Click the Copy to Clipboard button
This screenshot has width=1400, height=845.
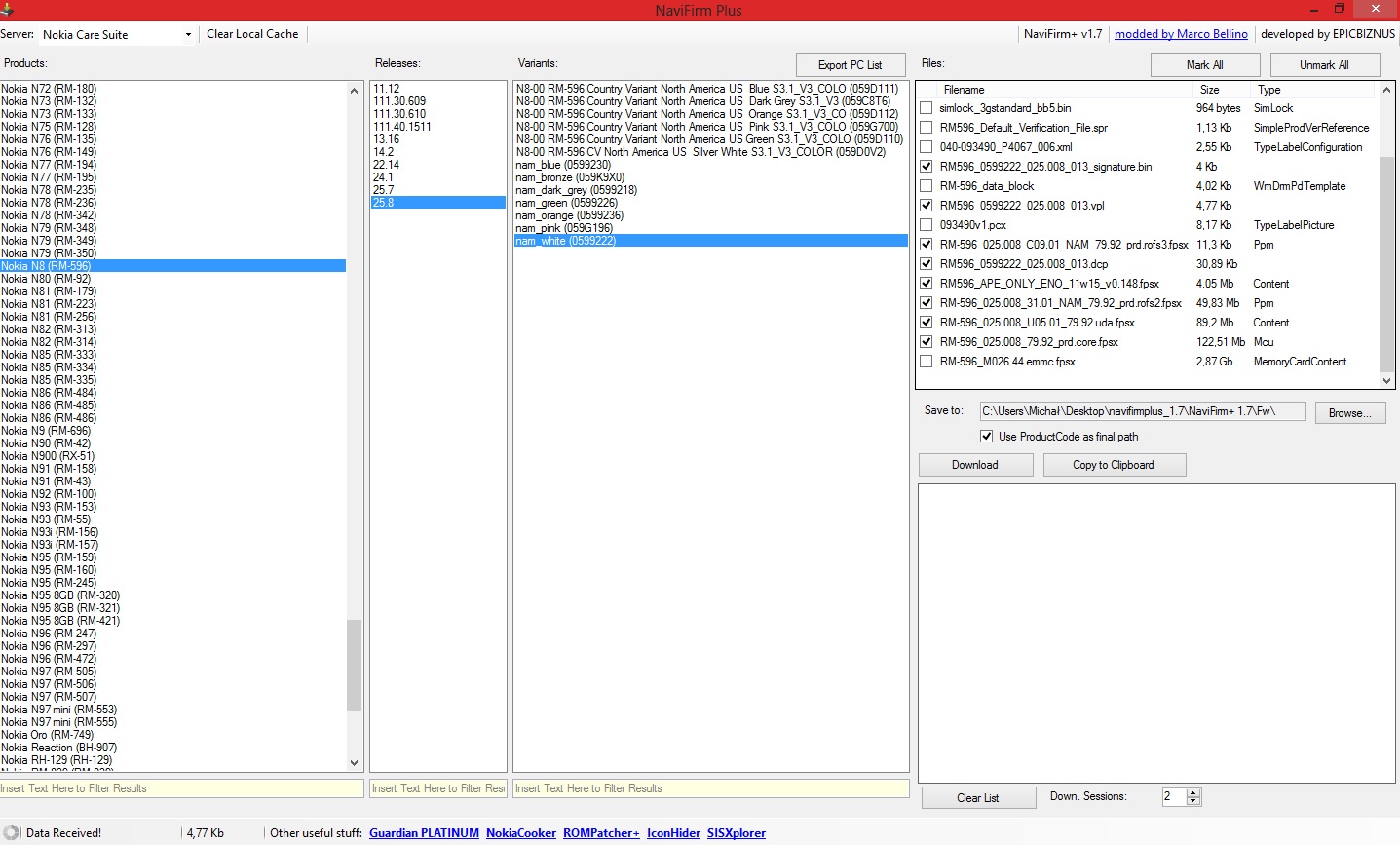click(1114, 465)
